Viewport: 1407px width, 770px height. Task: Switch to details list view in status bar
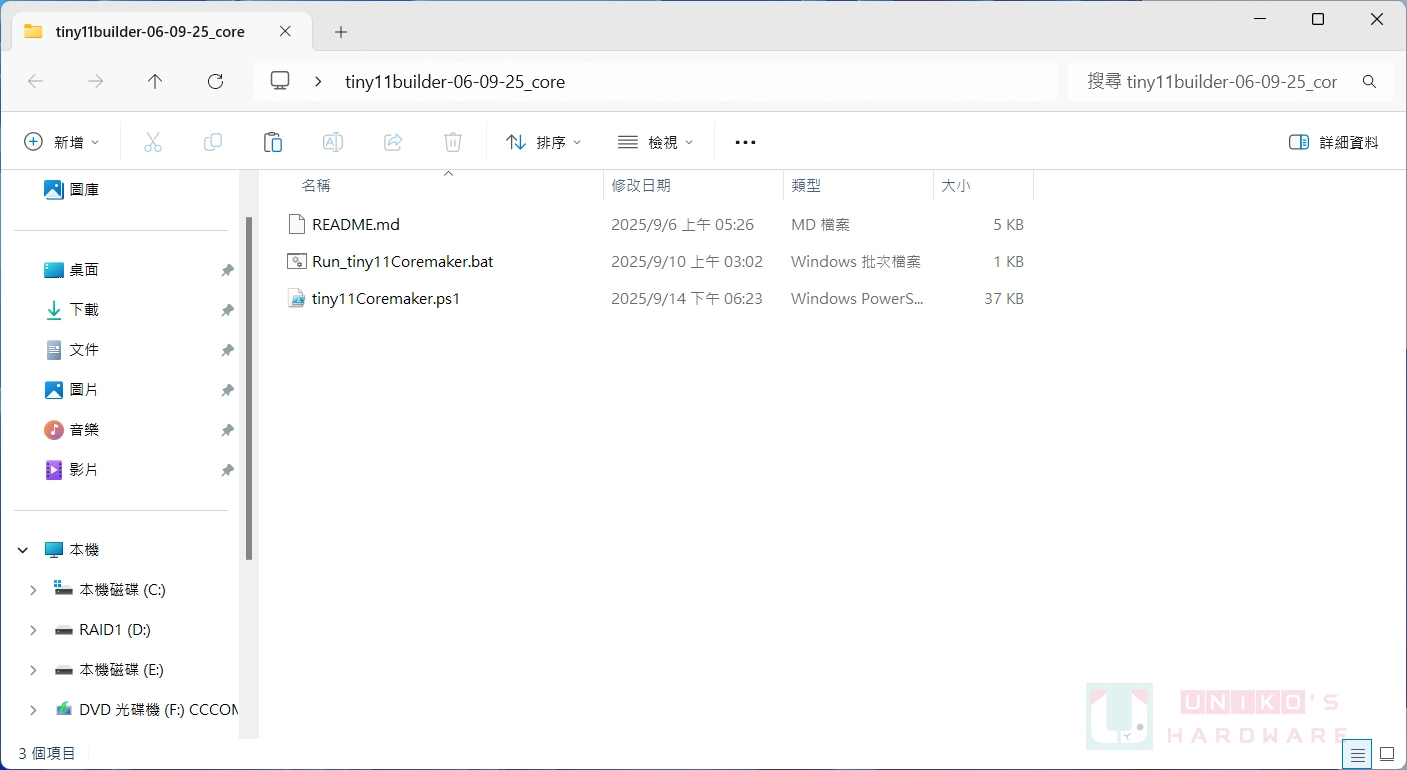[x=1357, y=753]
